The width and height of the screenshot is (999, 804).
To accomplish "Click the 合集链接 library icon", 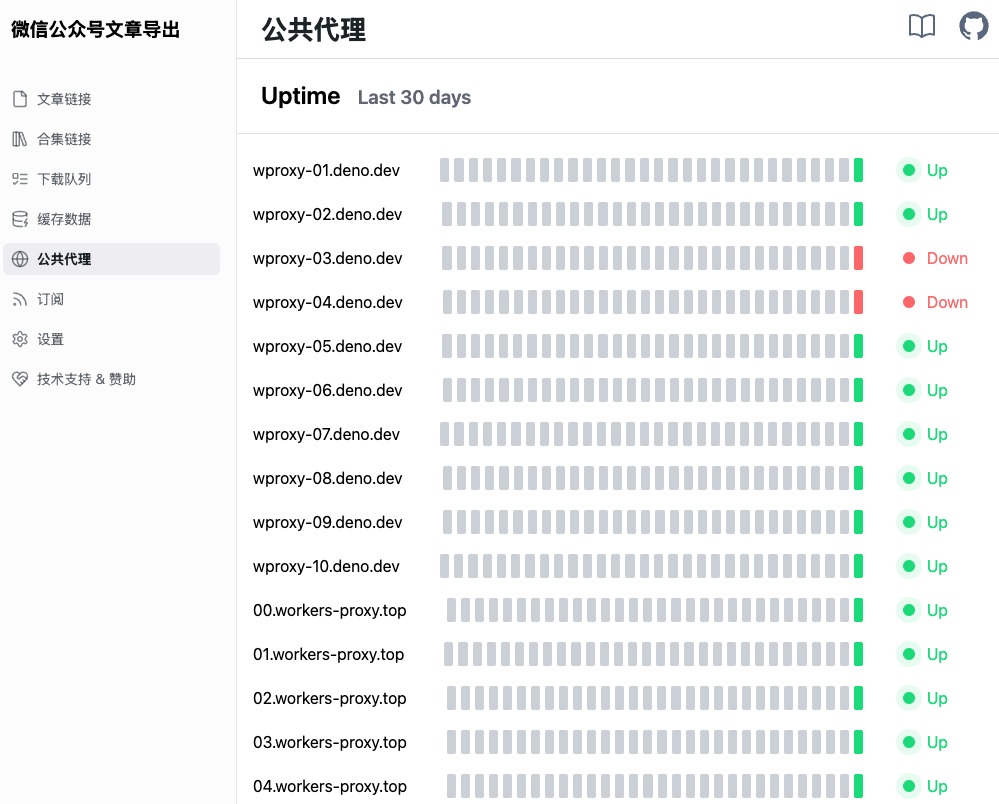I will click(20, 139).
